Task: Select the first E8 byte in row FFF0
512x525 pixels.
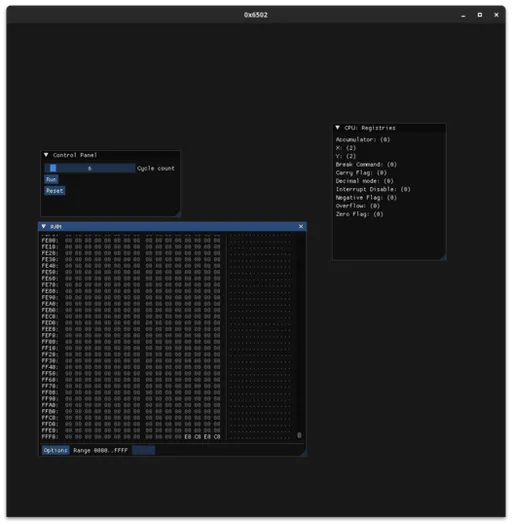Action: (188, 437)
